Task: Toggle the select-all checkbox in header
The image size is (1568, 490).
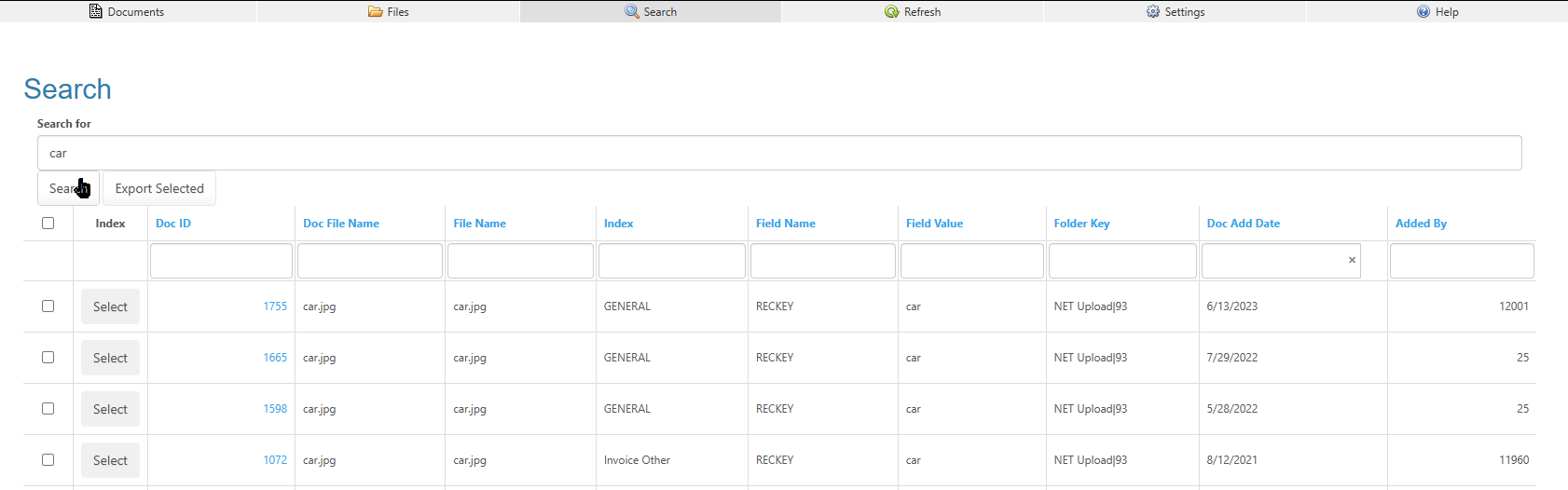Action: coord(48,224)
